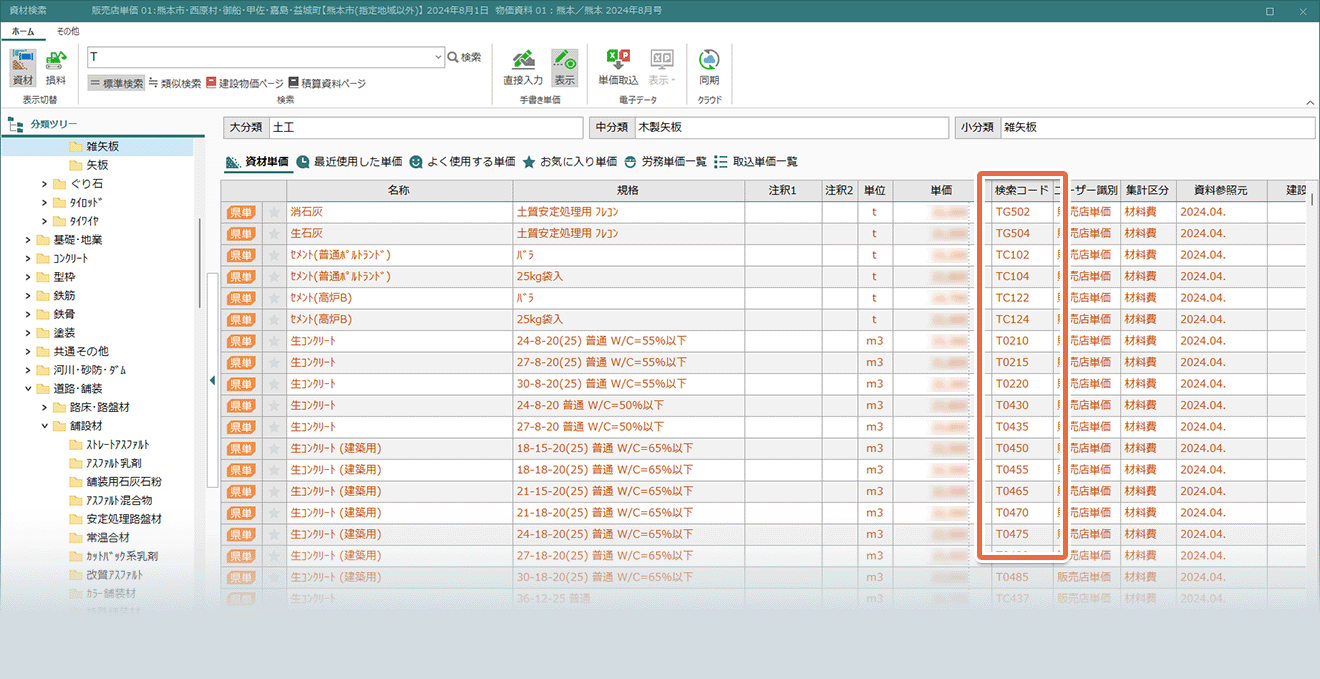
Task: Sort by 規格 column header
Action: 628,190
